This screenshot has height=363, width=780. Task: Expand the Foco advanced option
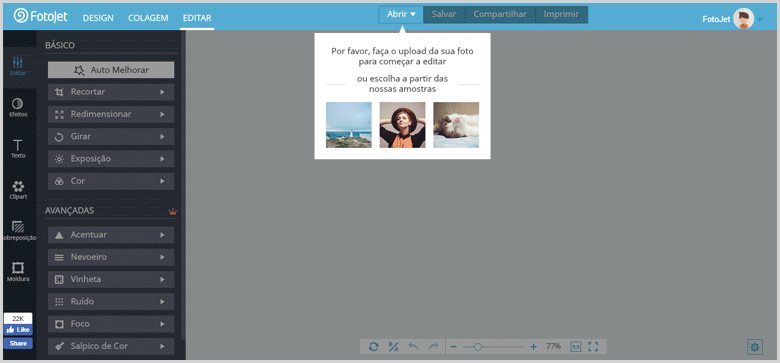click(x=111, y=324)
